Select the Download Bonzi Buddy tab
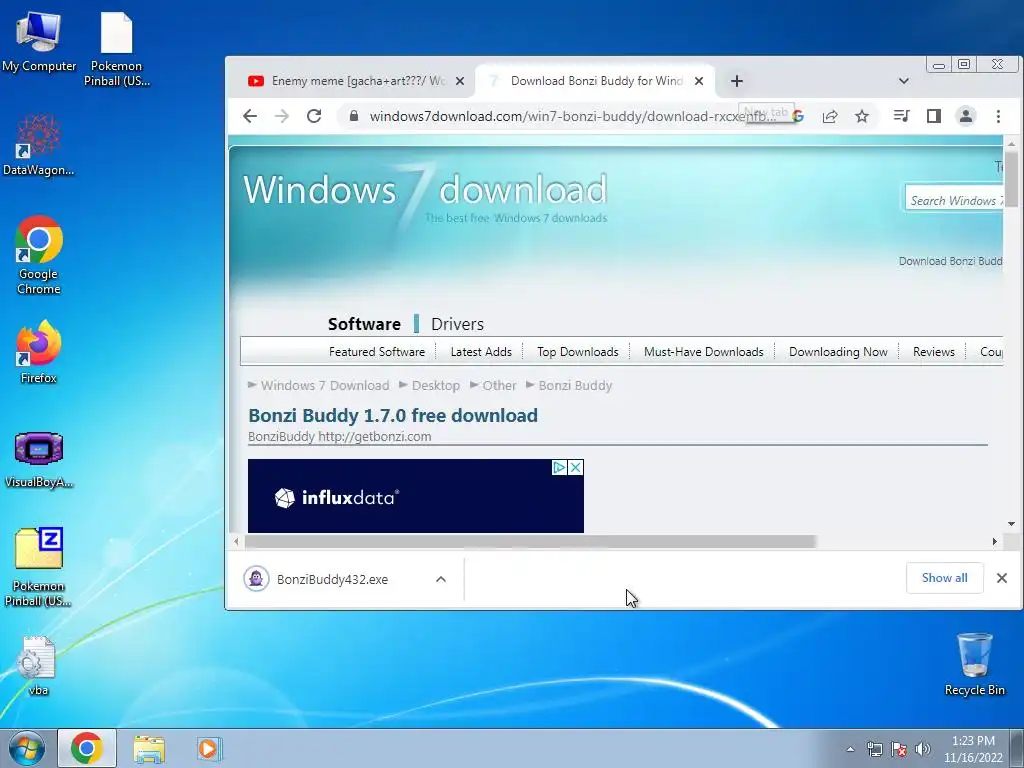 [594, 81]
